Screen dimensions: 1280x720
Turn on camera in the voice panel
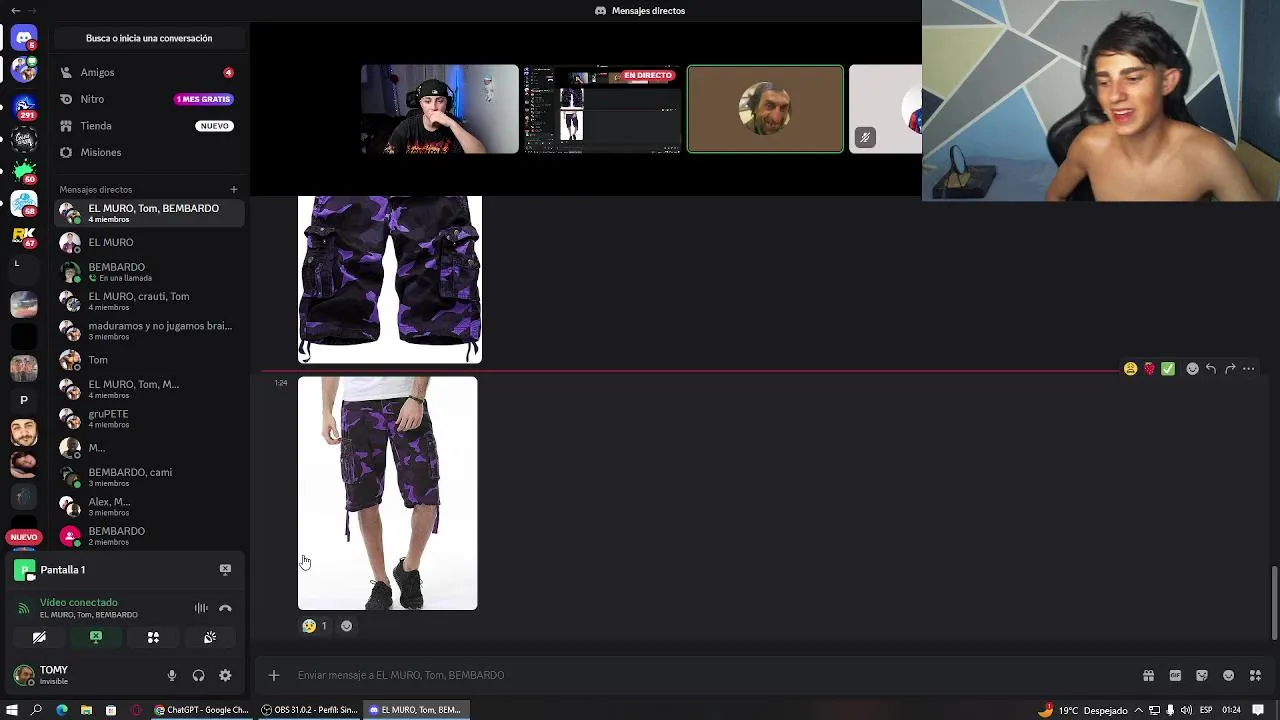39,637
